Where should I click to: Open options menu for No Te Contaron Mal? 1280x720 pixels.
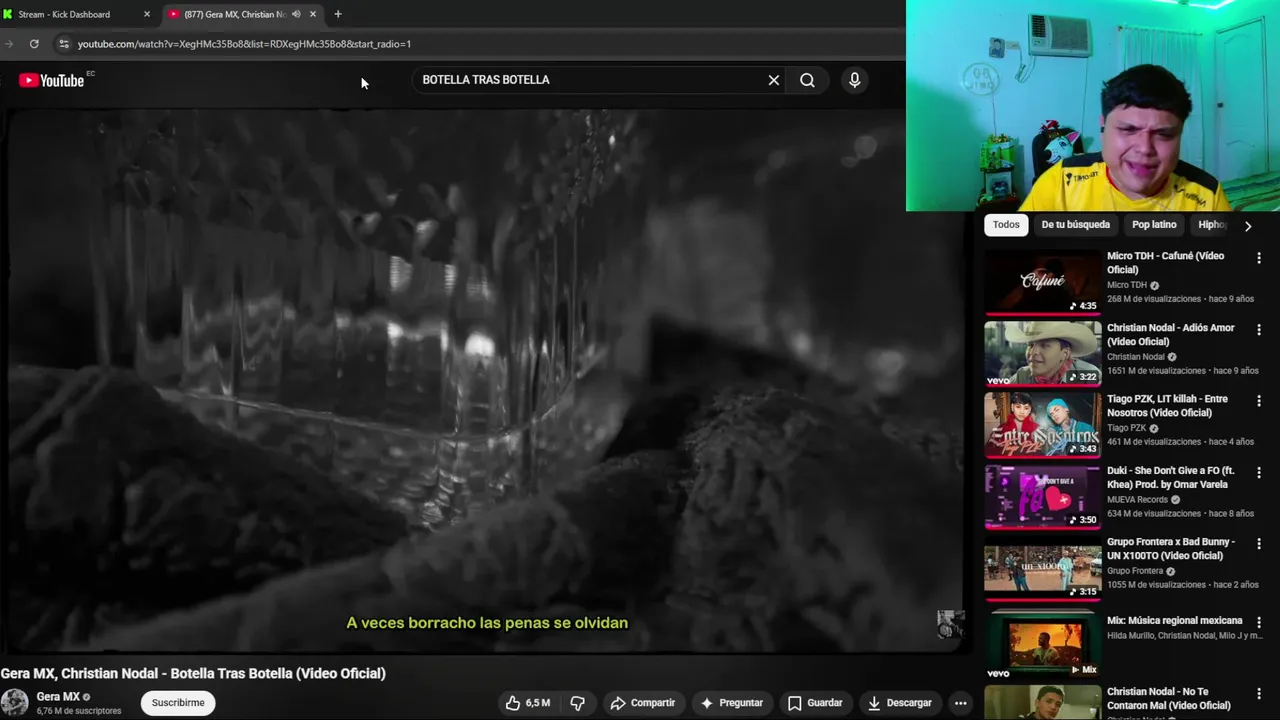(1259, 693)
